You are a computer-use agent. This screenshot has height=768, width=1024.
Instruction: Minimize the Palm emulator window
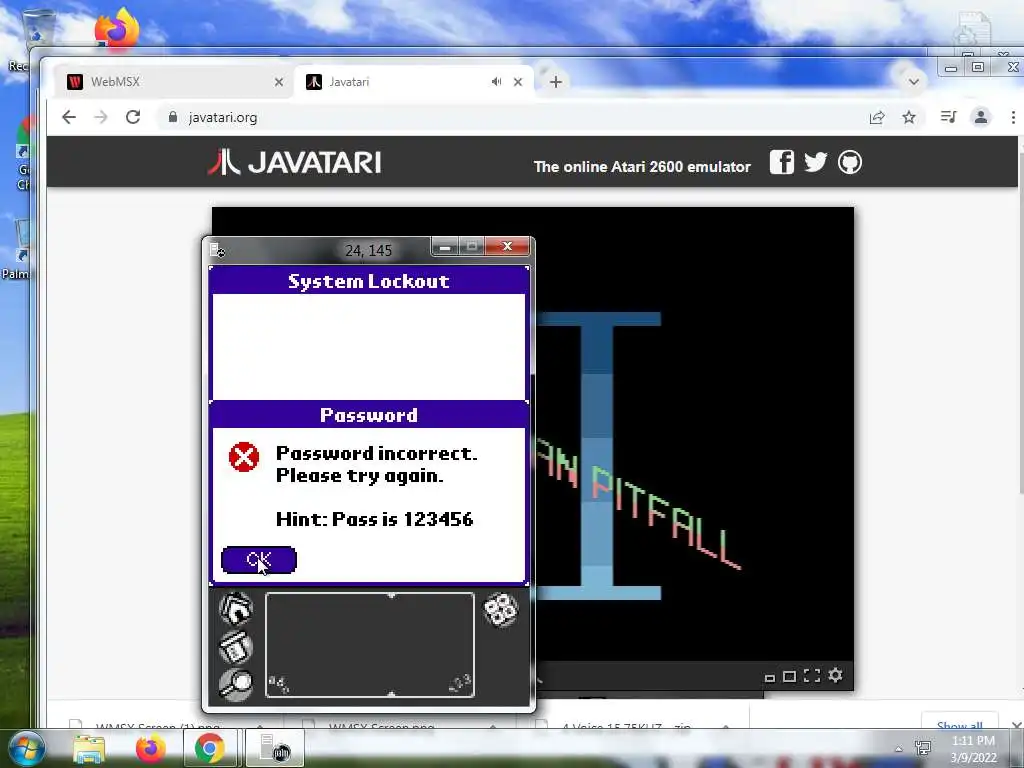[445, 246]
